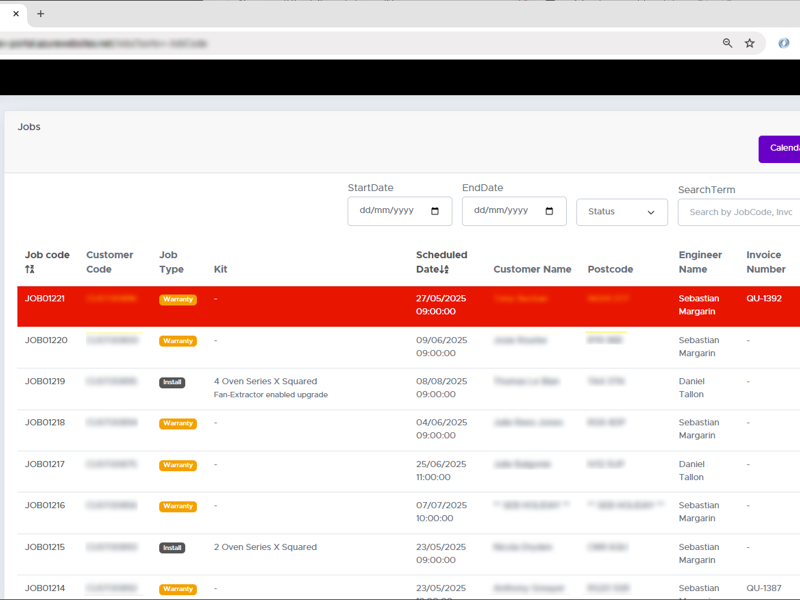Click the Warranty badge on JOB01217
This screenshot has height=600, width=800.
click(x=177, y=464)
